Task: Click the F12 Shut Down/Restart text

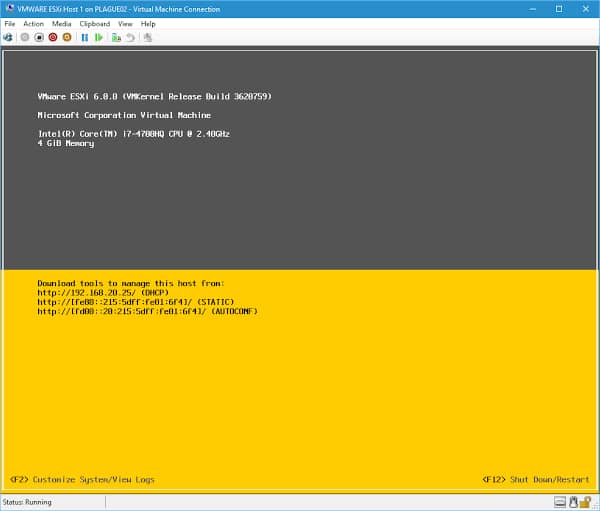Action: point(536,480)
